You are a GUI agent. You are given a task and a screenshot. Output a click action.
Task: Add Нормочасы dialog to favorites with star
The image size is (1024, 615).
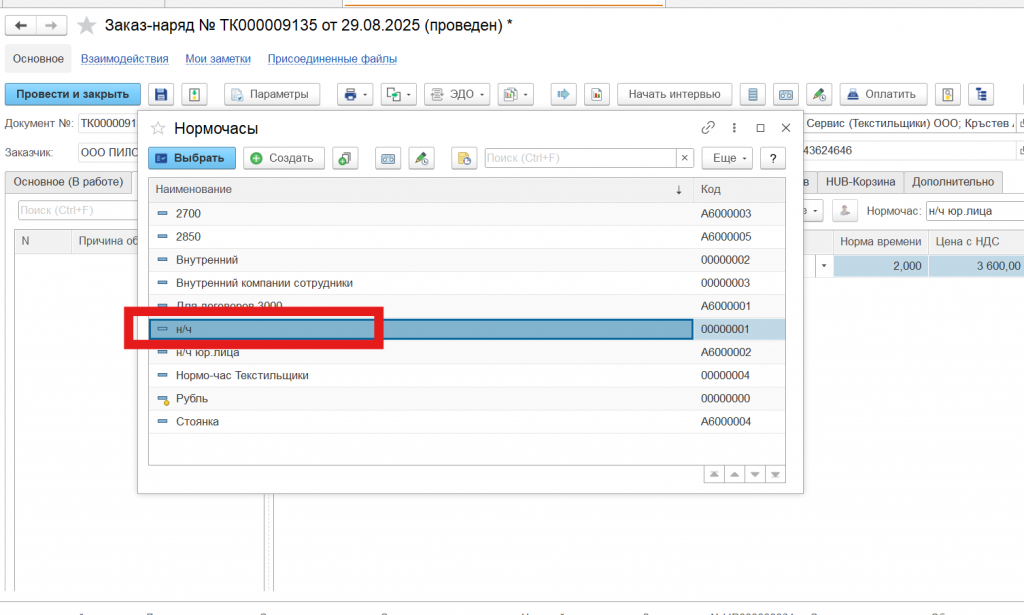click(x=157, y=128)
